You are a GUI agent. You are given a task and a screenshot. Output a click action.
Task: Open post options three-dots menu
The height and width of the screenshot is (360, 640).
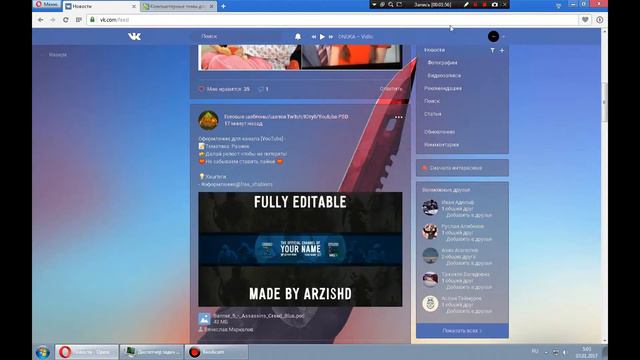[398, 117]
